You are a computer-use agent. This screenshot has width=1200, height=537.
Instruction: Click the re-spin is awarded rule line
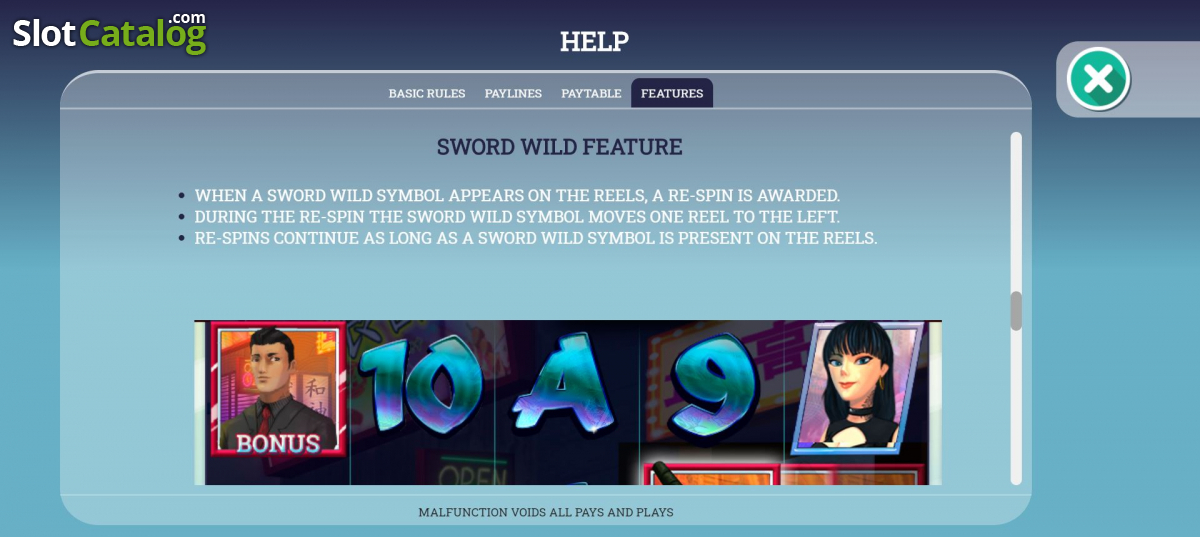point(517,196)
